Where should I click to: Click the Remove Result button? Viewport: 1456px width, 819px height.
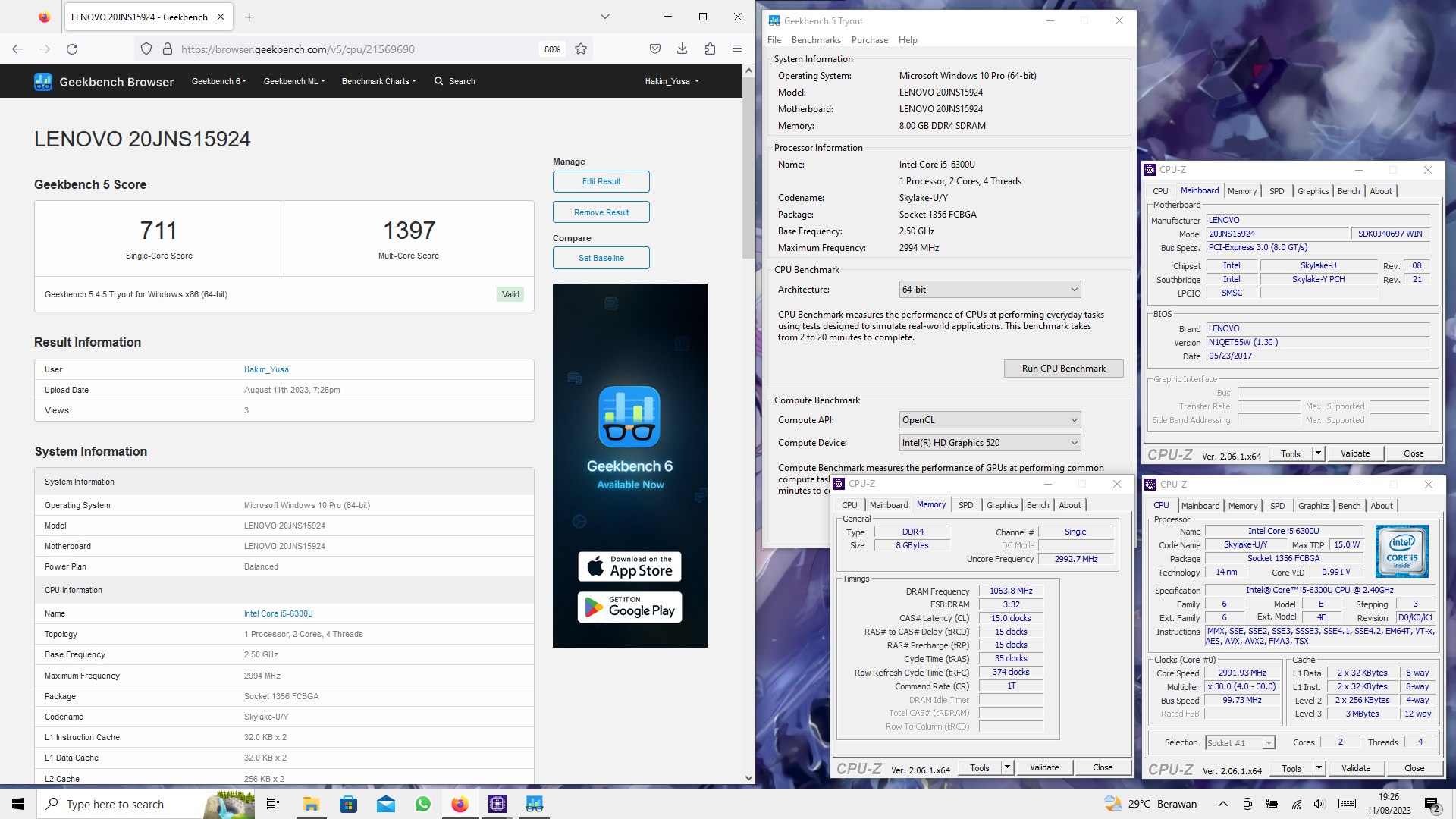[x=601, y=212]
